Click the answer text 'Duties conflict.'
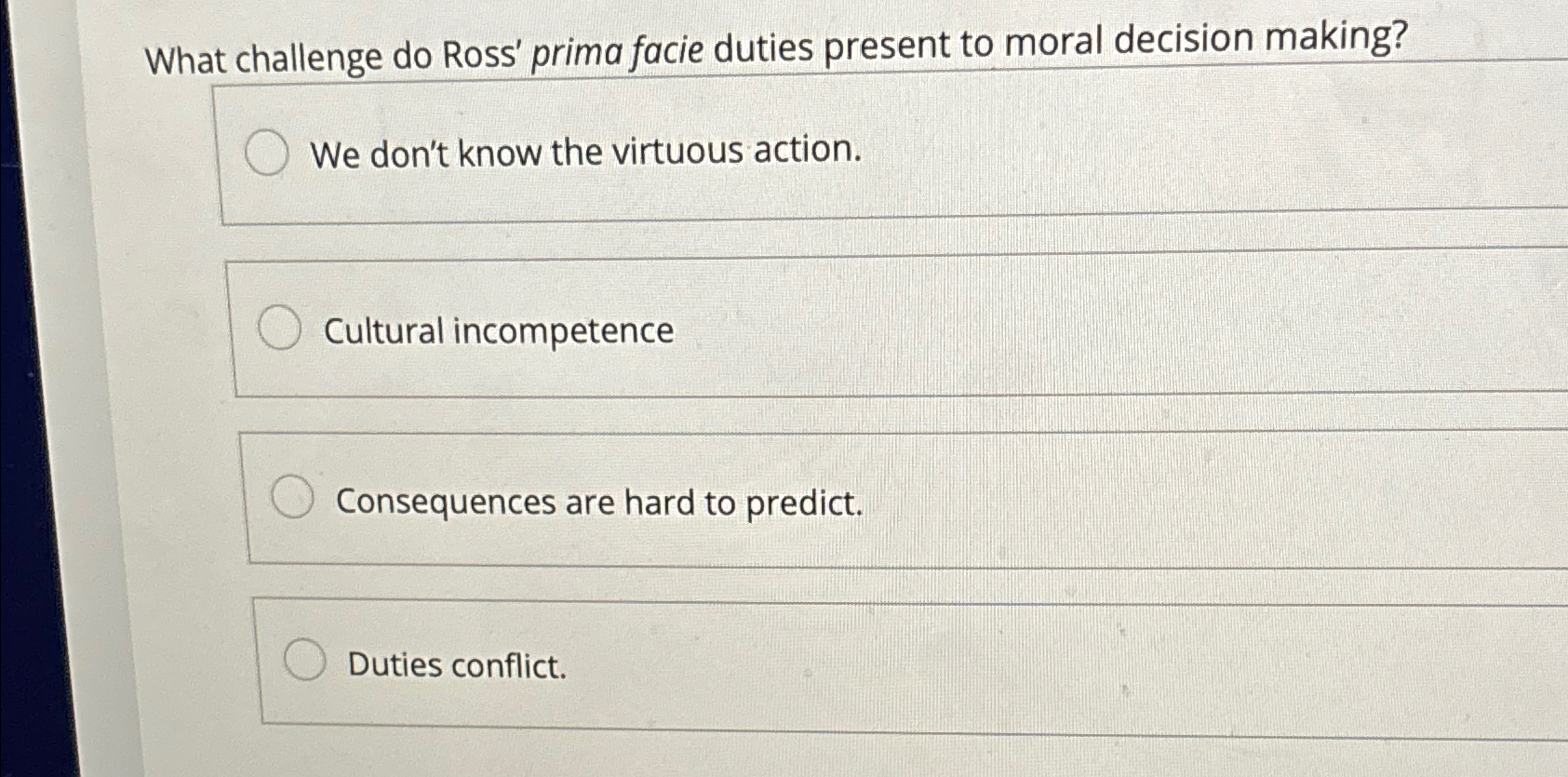The image size is (1568, 777). (x=457, y=665)
